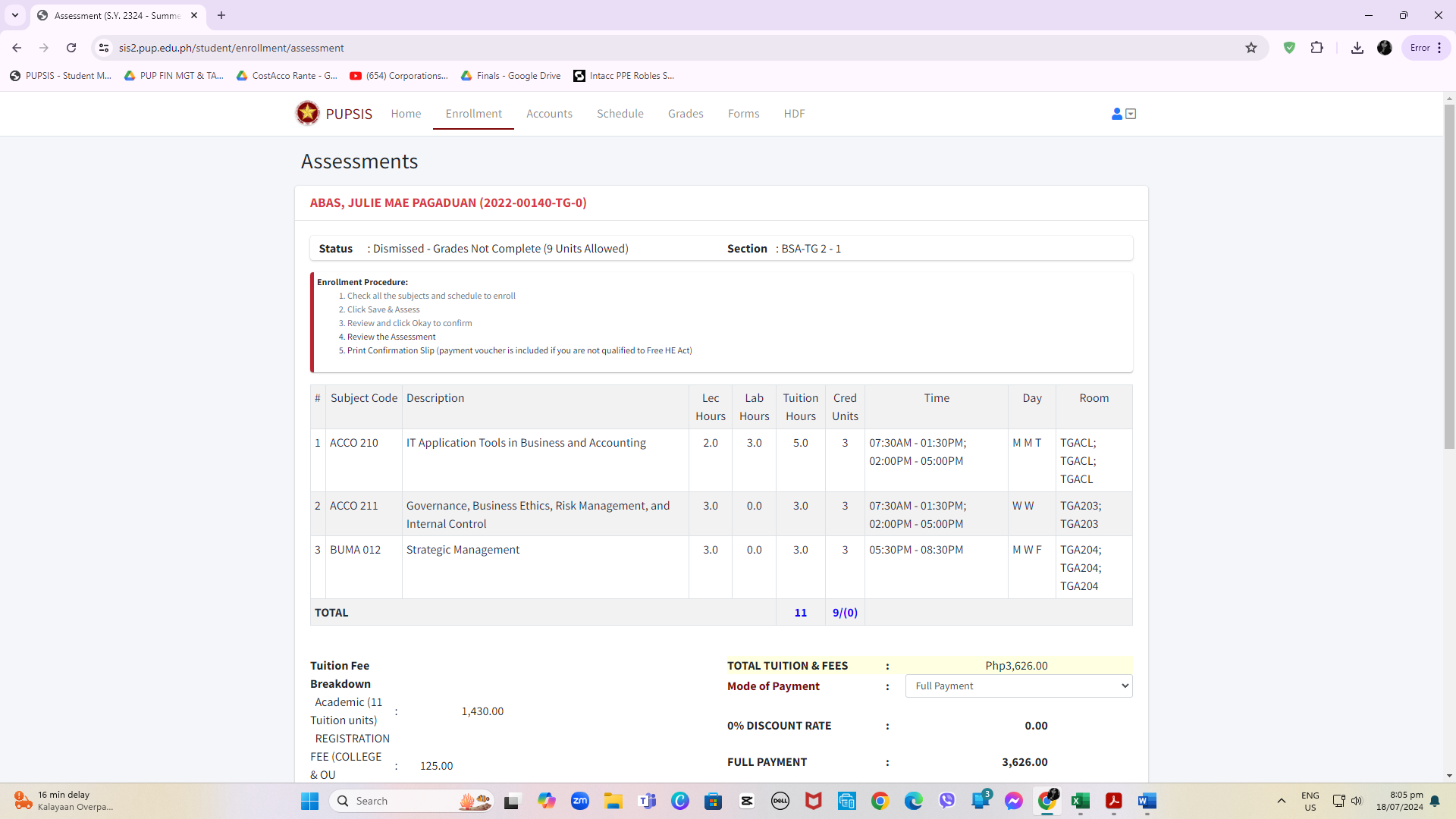Viewport: 1456px width, 819px height.
Task: Open the Downloads icon in the toolbar
Action: 1357,48
